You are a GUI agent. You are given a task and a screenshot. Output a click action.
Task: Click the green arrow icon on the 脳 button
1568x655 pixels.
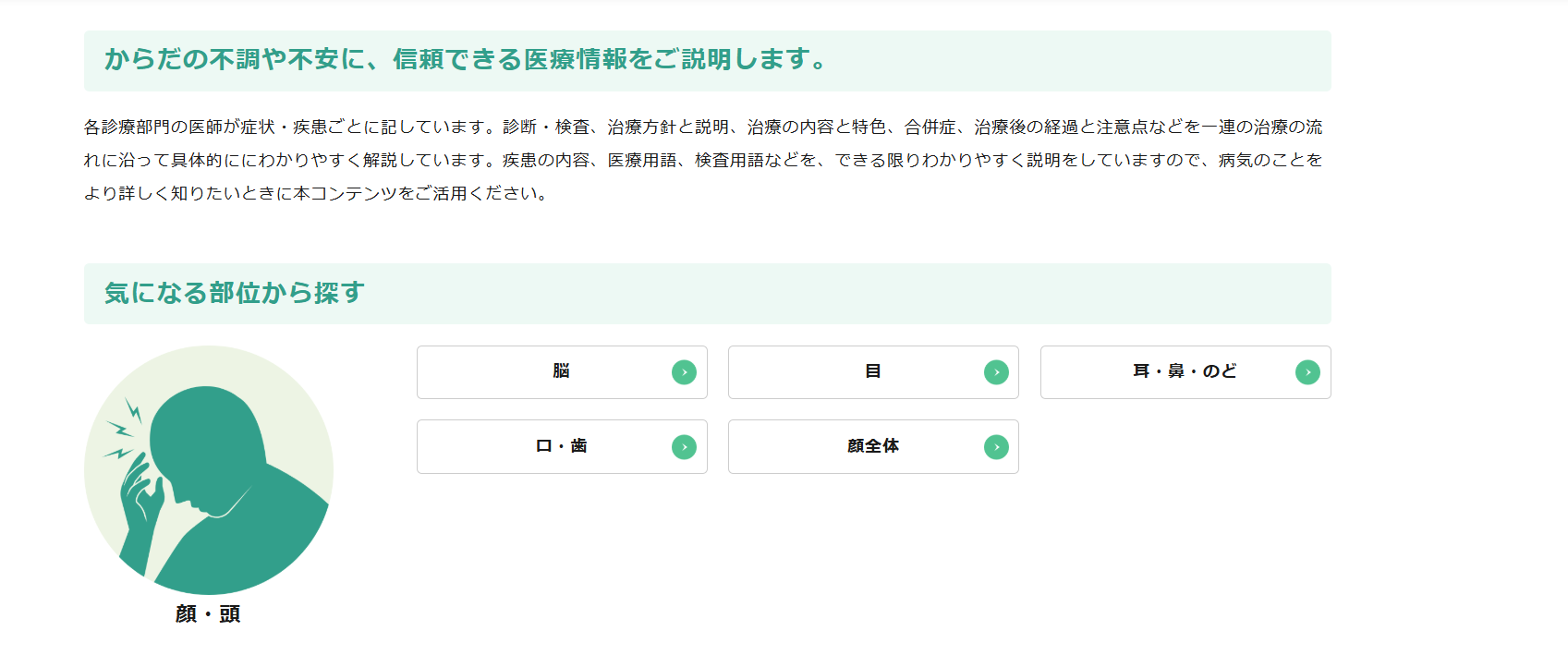pos(684,372)
